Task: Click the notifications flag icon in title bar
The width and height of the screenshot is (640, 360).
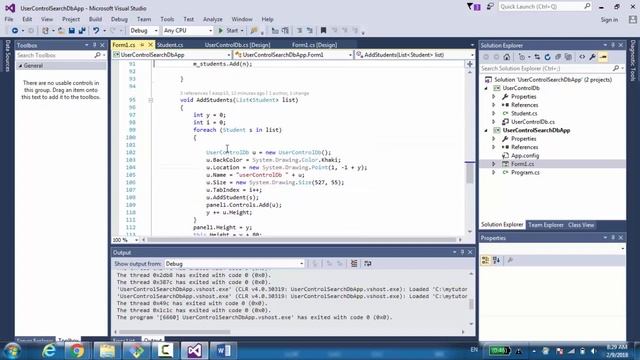Action: point(473,7)
